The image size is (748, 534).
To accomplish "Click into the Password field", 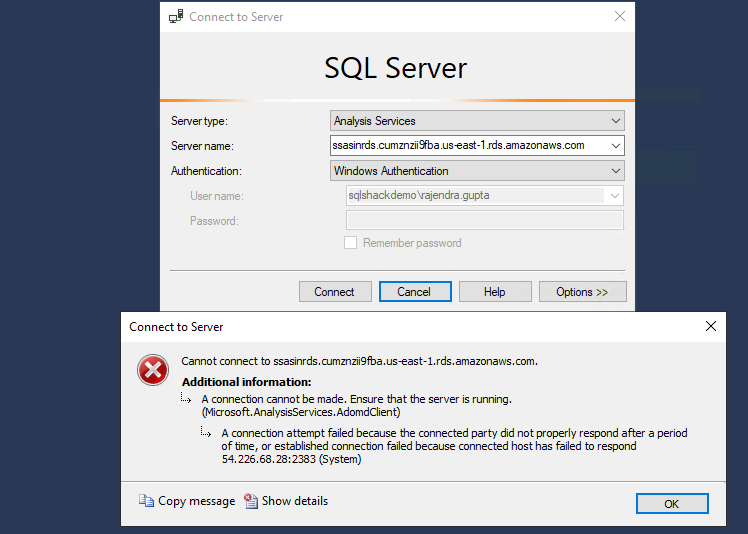I will [484, 221].
